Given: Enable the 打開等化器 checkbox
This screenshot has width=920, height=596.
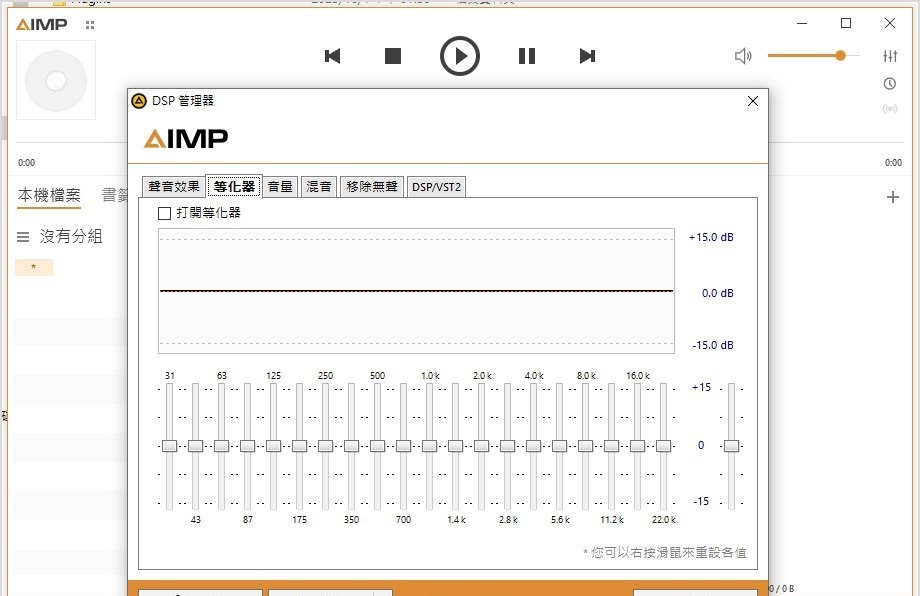Looking at the screenshot, I should [x=165, y=213].
